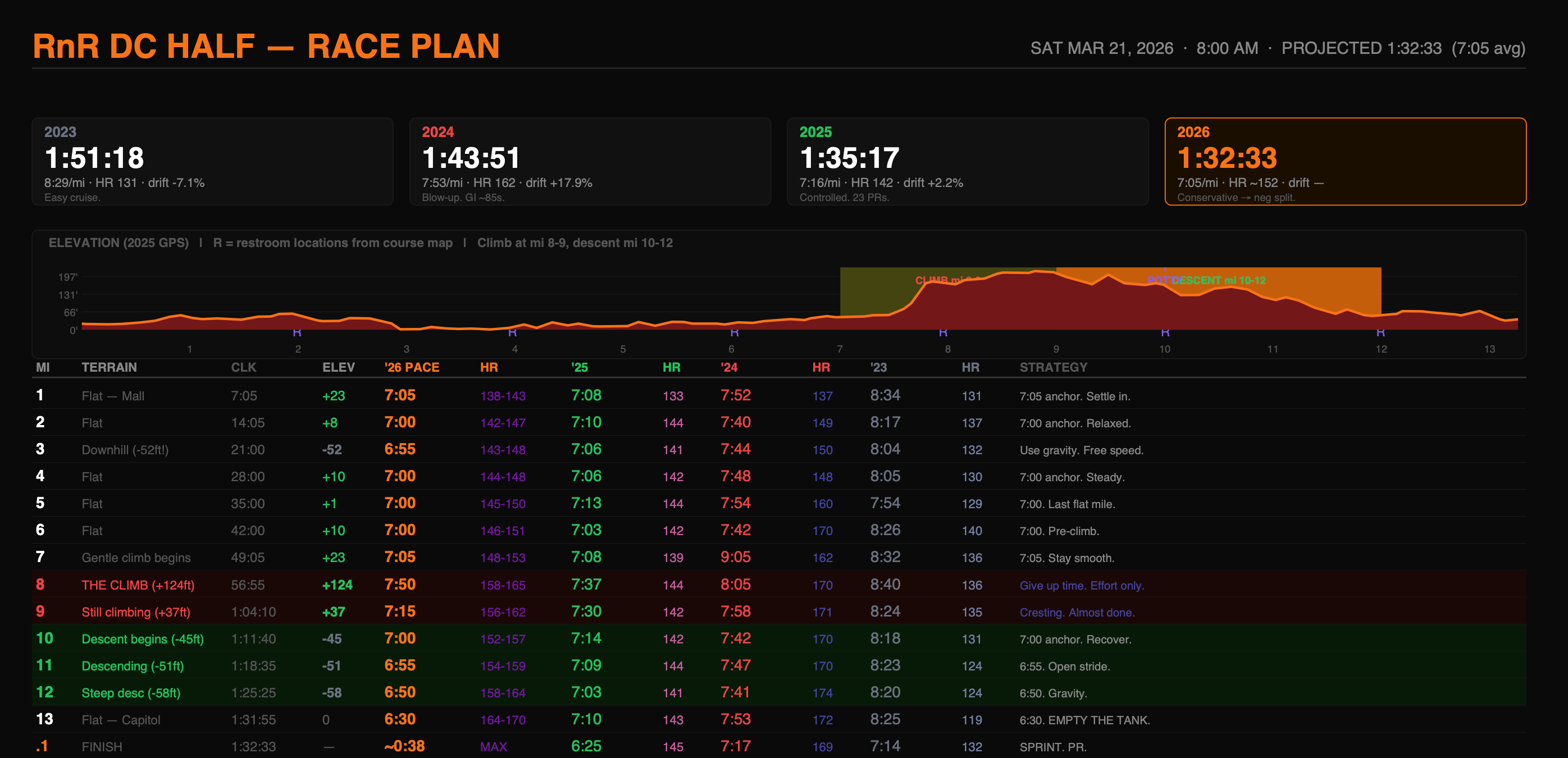The image size is (1568, 758).
Task: Click the RnR DC HALF RACE PLAN title
Action: [266, 46]
